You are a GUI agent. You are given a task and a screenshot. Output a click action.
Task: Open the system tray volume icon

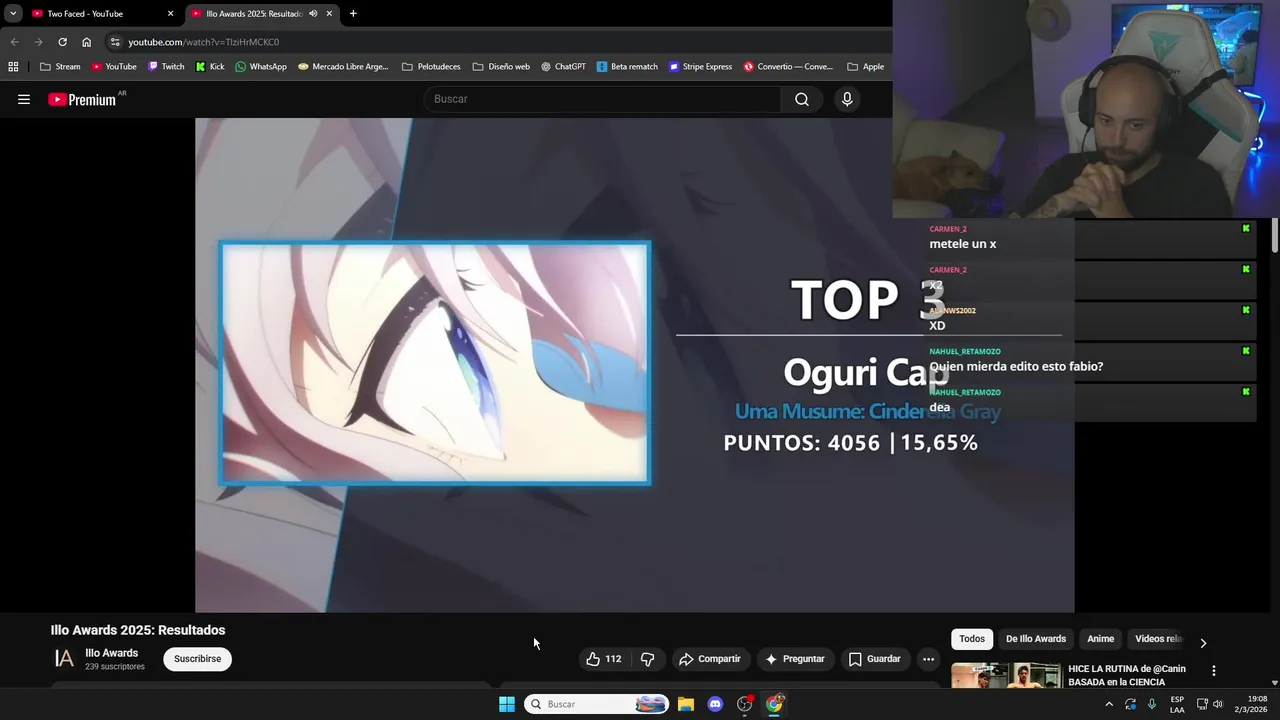click(x=1217, y=704)
